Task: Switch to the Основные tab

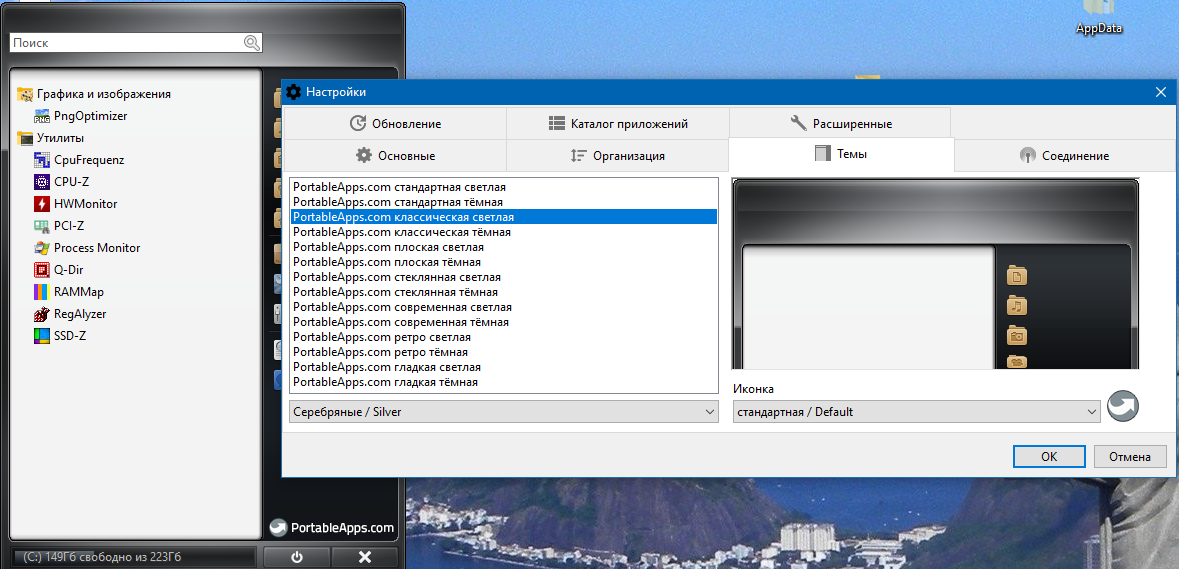Action: pyautogui.click(x=395, y=156)
